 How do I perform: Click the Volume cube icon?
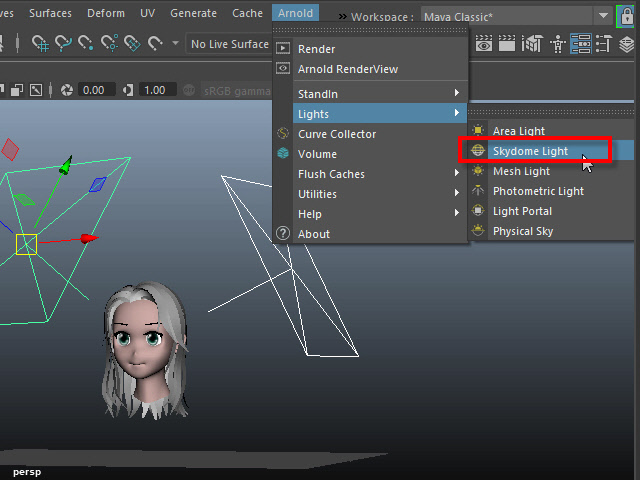pyautogui.click(x=283, y=154)
